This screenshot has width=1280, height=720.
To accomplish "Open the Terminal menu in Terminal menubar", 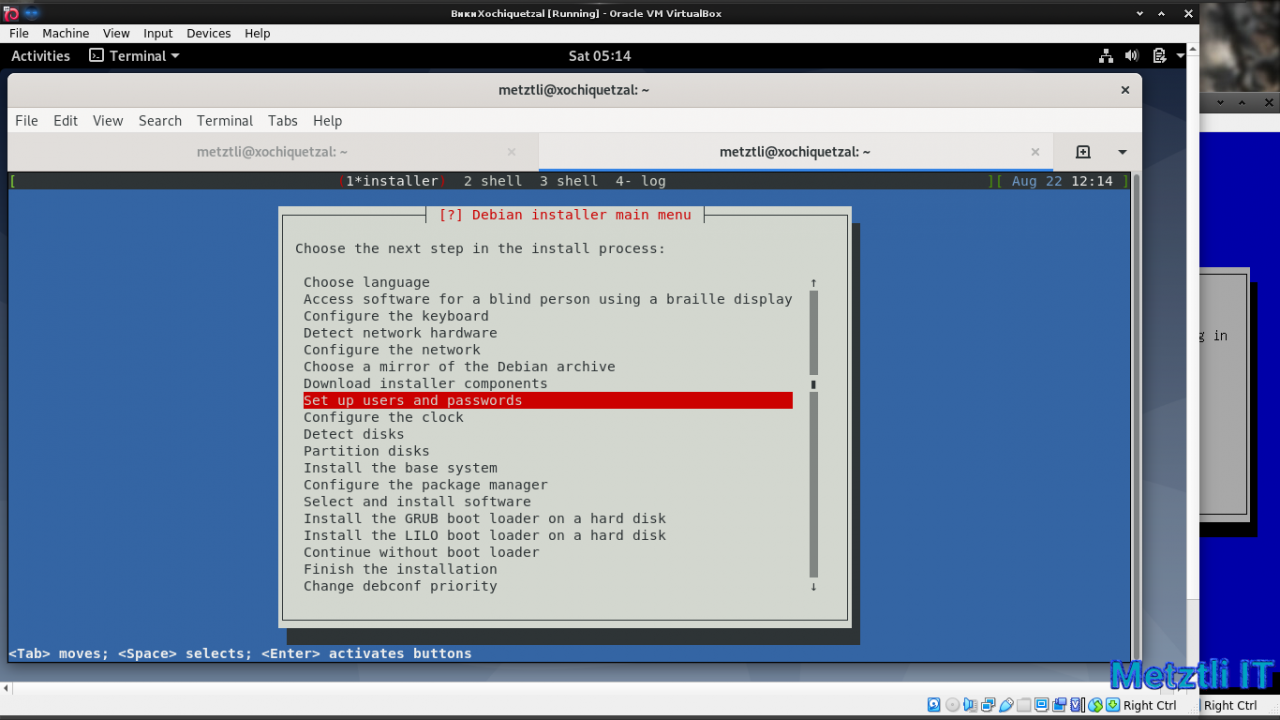I will [x=225, y=120].
